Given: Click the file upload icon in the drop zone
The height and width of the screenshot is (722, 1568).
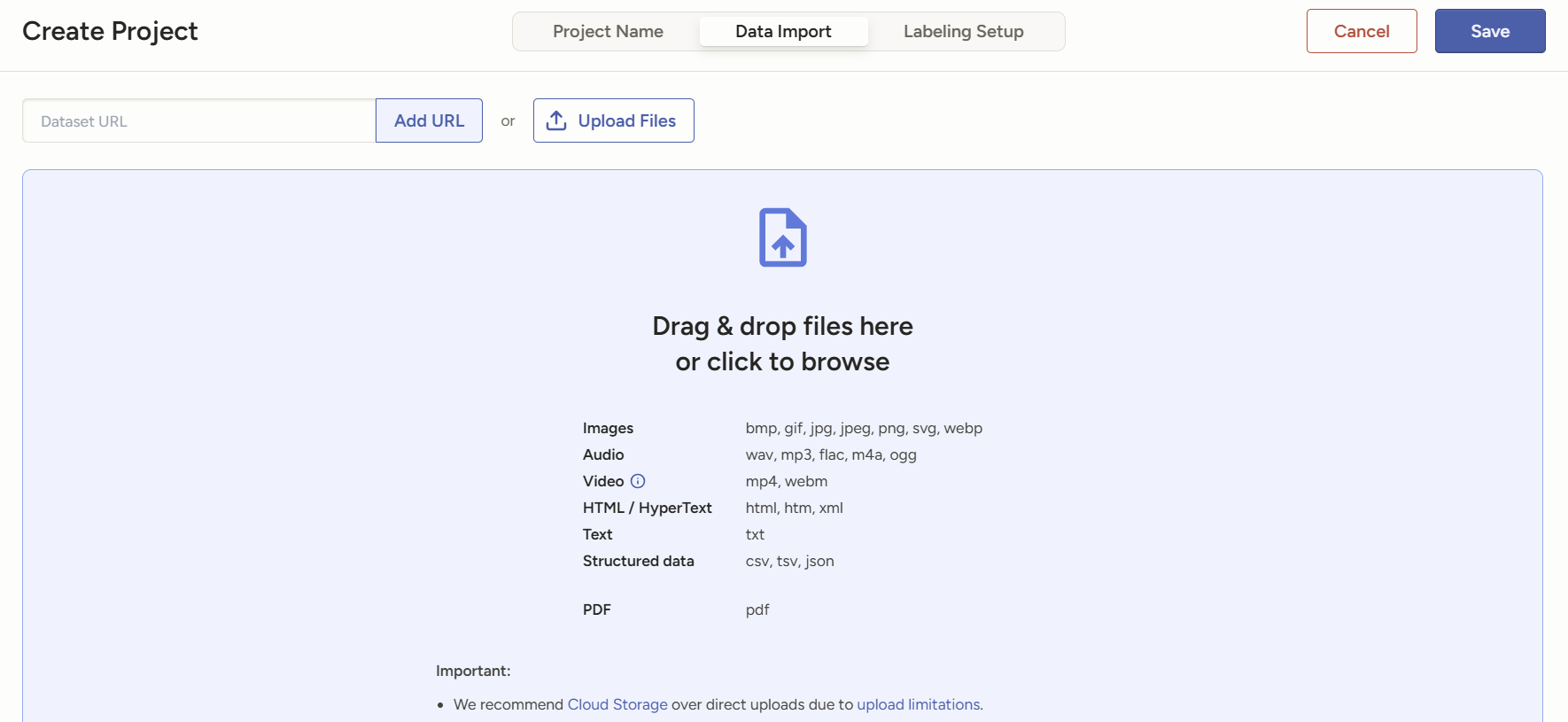Looking at the screenshot, I should click(783, 237).
